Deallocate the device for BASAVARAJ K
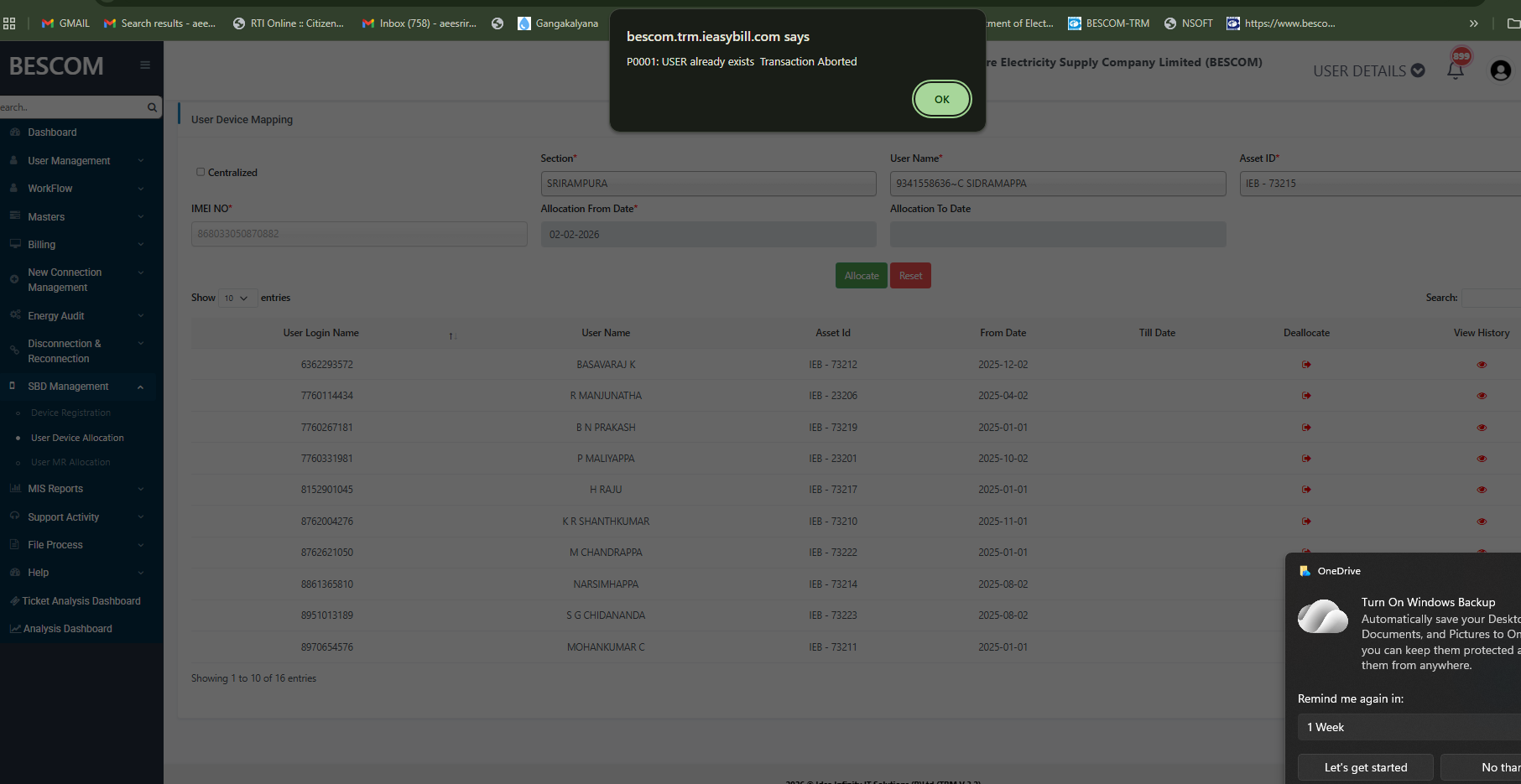This screenshot has height=784, width=1521. pos(1306,365)
